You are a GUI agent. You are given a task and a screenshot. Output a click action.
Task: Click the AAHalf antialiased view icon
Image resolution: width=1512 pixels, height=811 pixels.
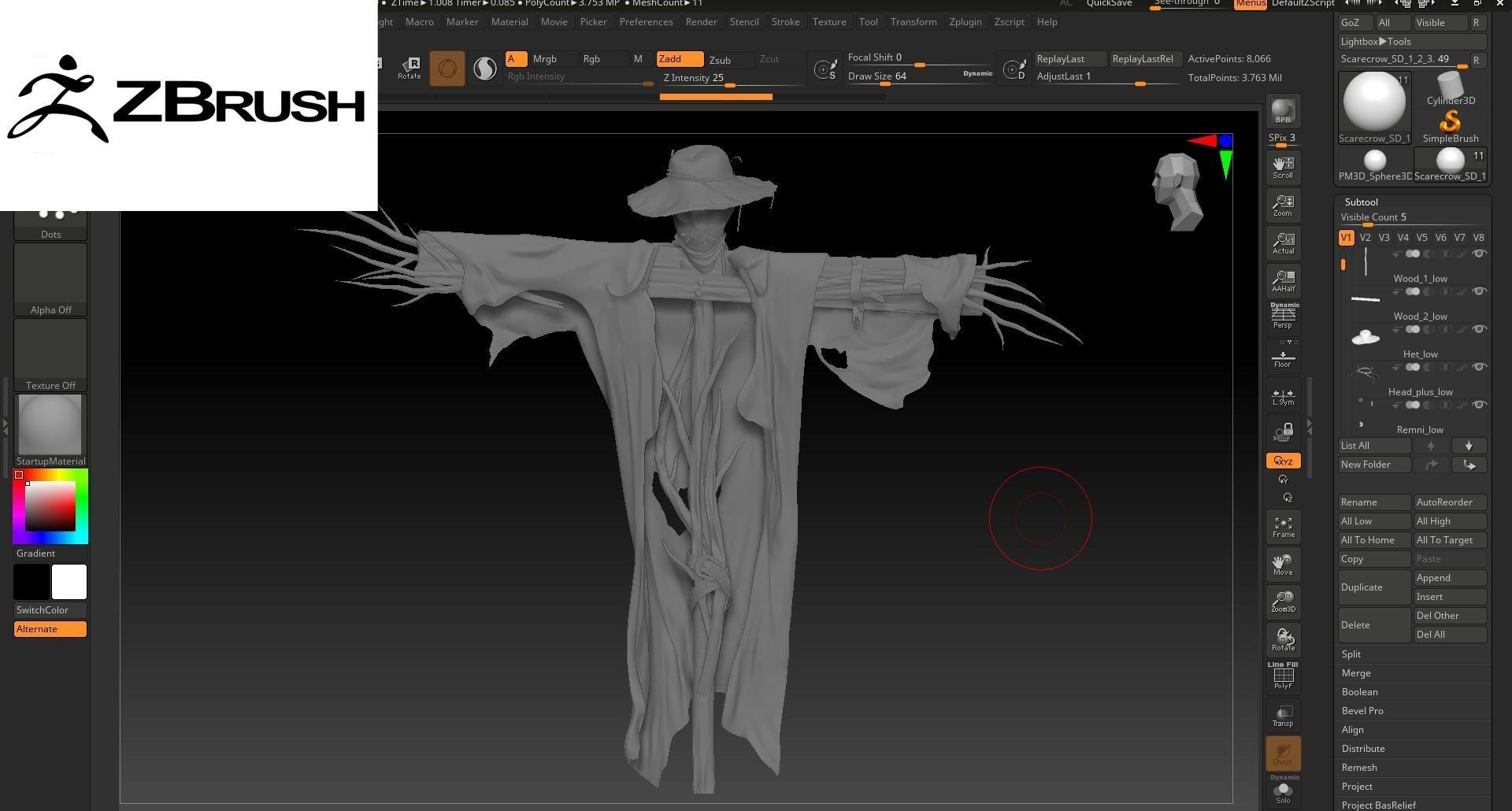(x=1283, y=280)
